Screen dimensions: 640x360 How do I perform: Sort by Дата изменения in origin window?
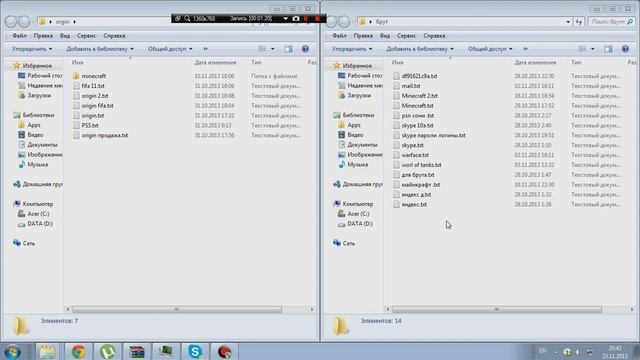(x=215, y=62)
